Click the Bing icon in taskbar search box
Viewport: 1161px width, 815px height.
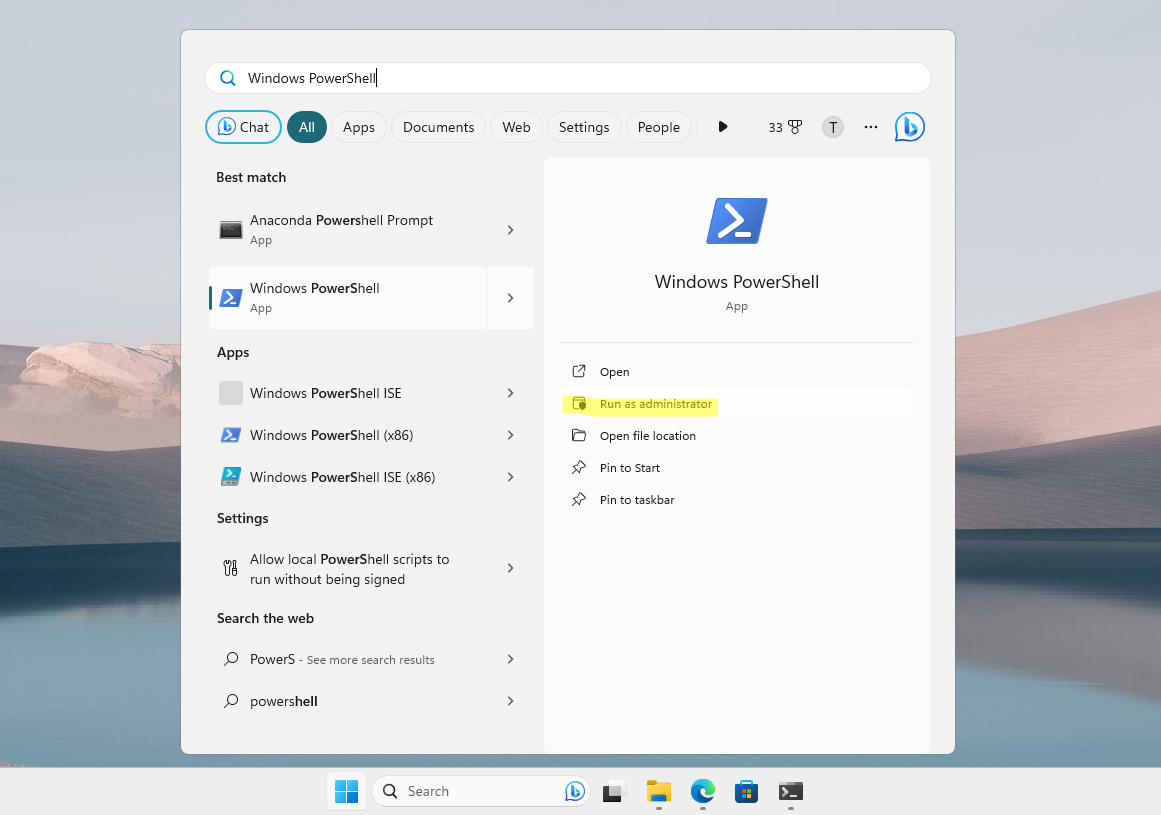[x=575, y=791]
